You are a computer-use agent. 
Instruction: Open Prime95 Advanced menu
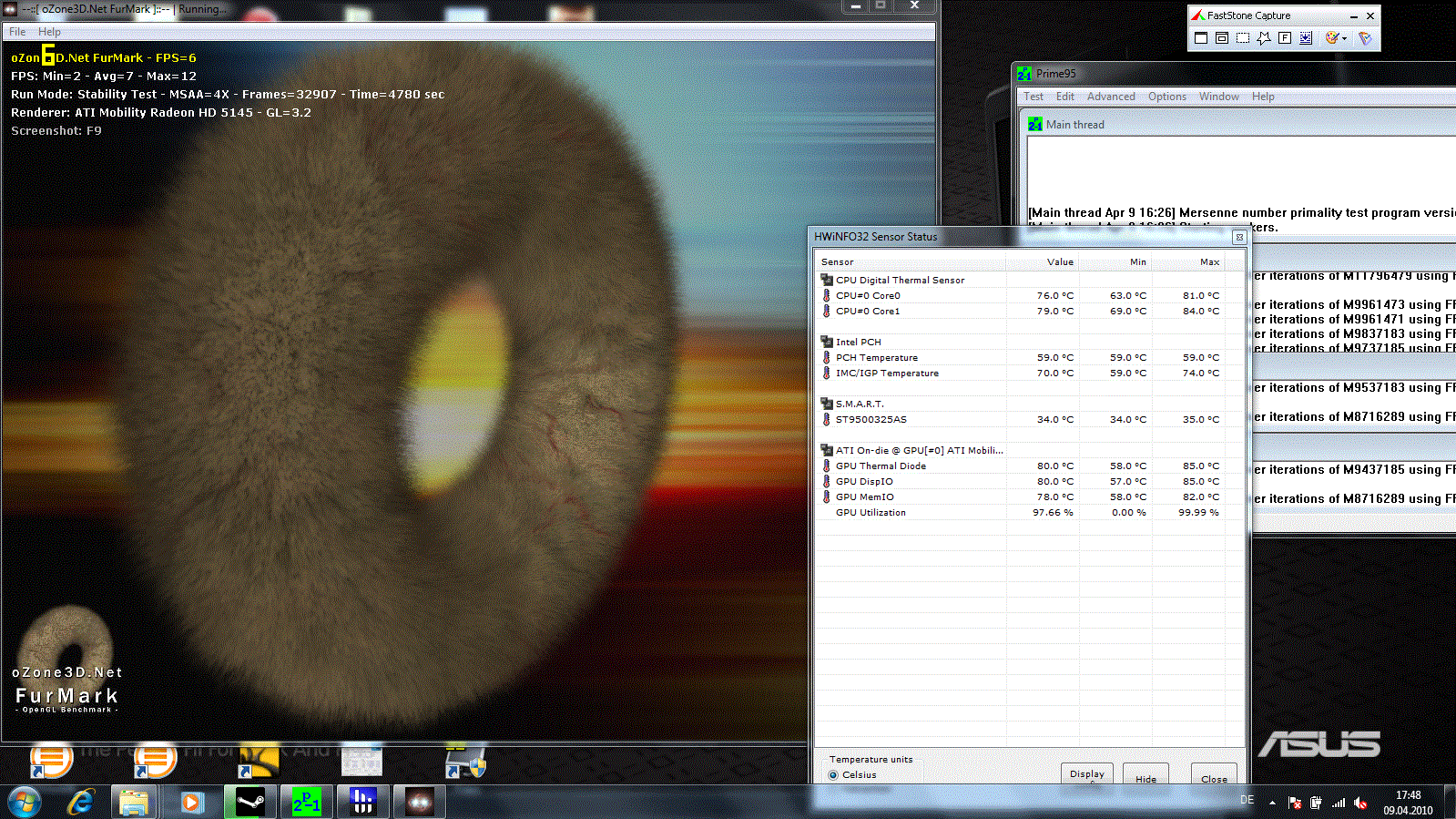(1111, 97)
